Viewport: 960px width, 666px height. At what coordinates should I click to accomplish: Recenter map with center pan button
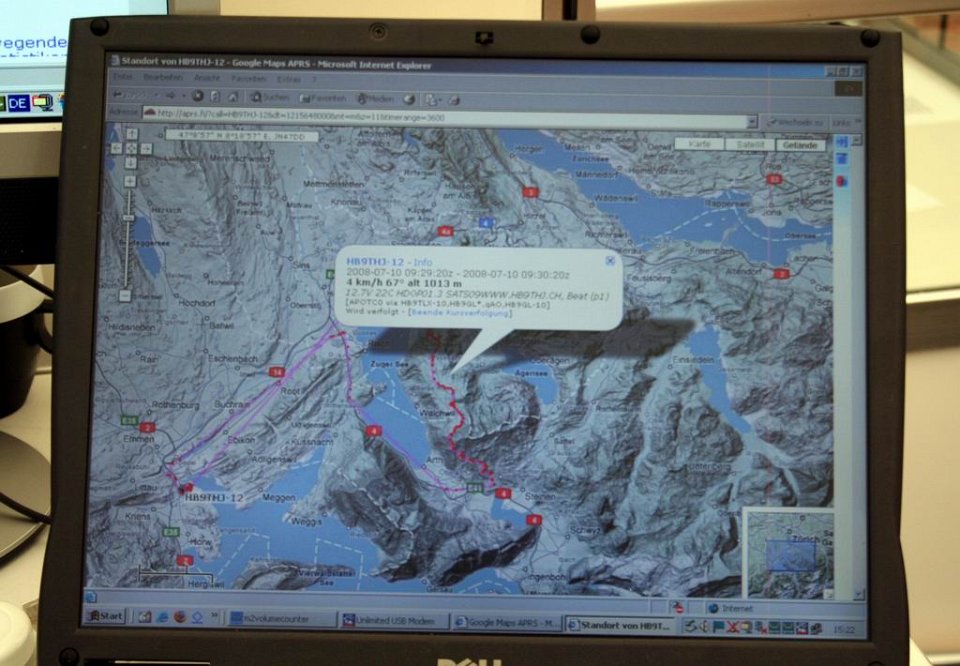132,149
